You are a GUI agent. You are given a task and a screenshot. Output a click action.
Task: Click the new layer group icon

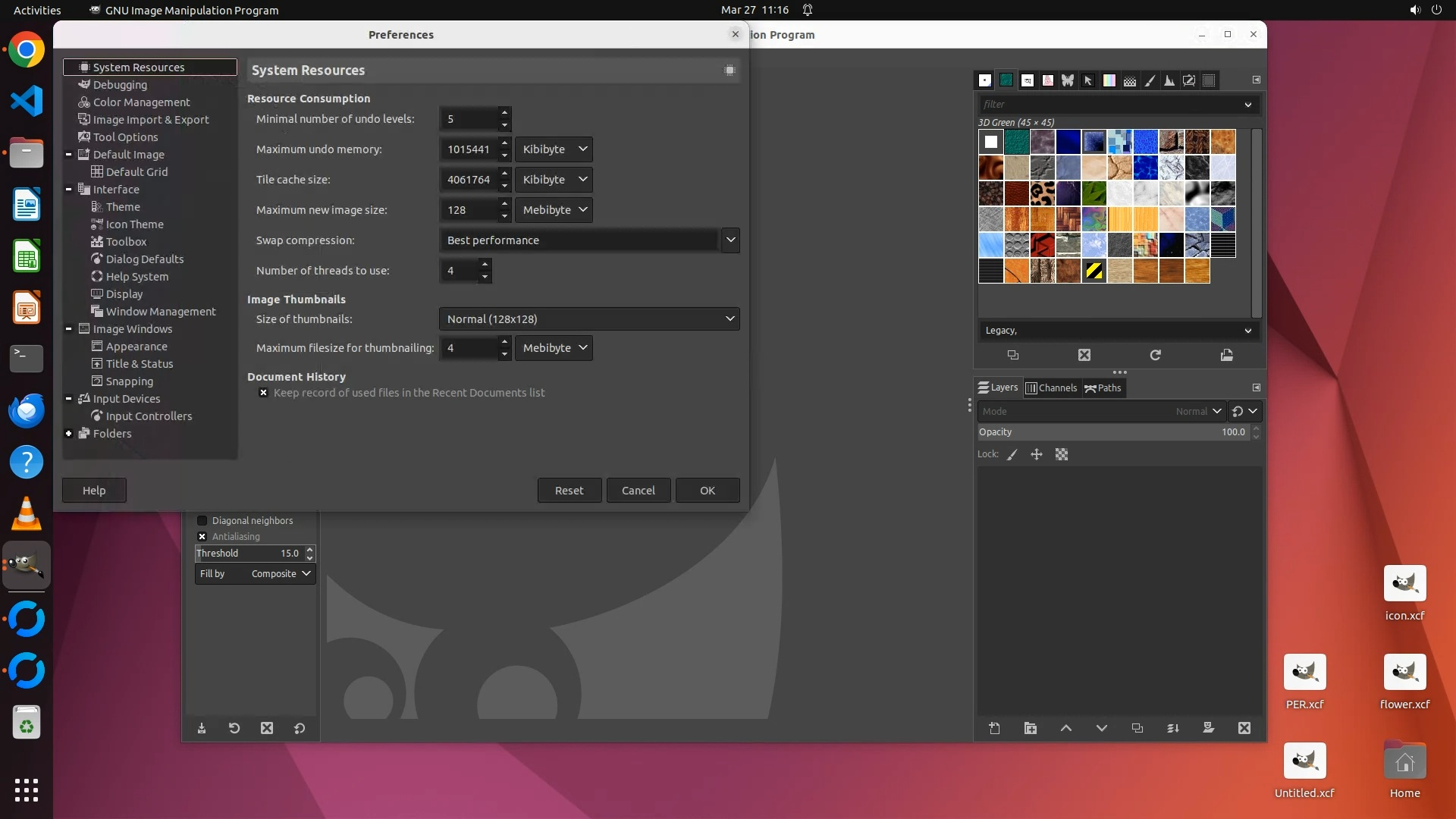click(x=1030, y=728)
